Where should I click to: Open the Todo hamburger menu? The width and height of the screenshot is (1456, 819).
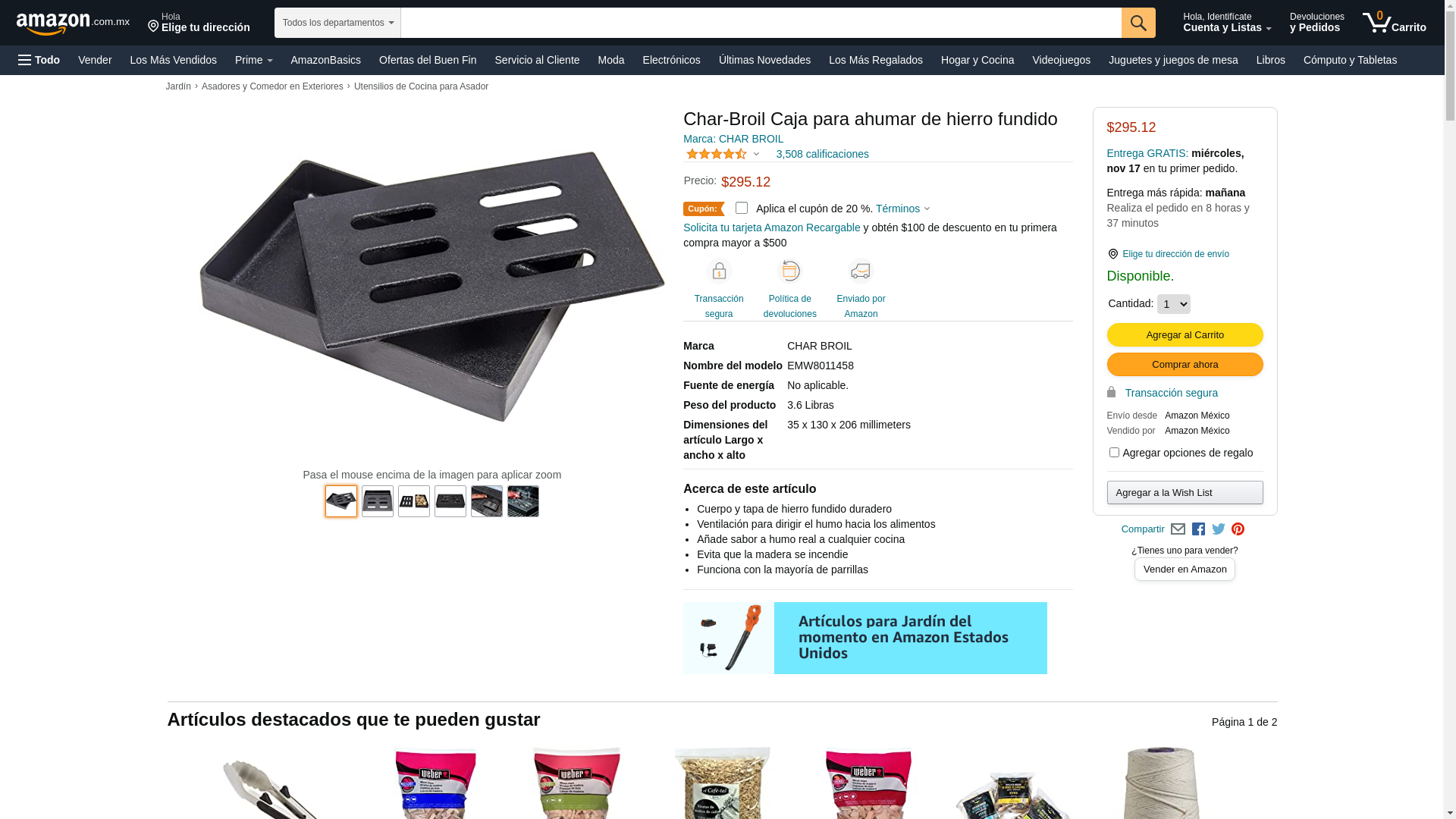(x=39, y=60)
